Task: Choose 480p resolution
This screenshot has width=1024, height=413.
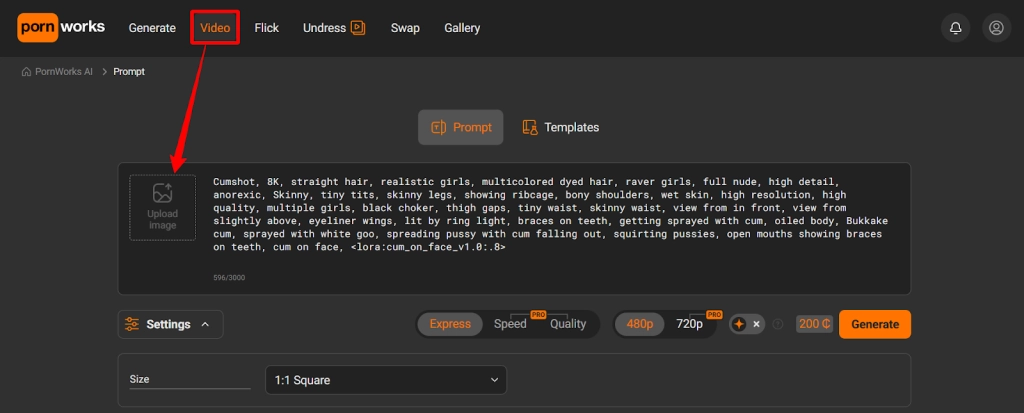Action: click(640, 324)
